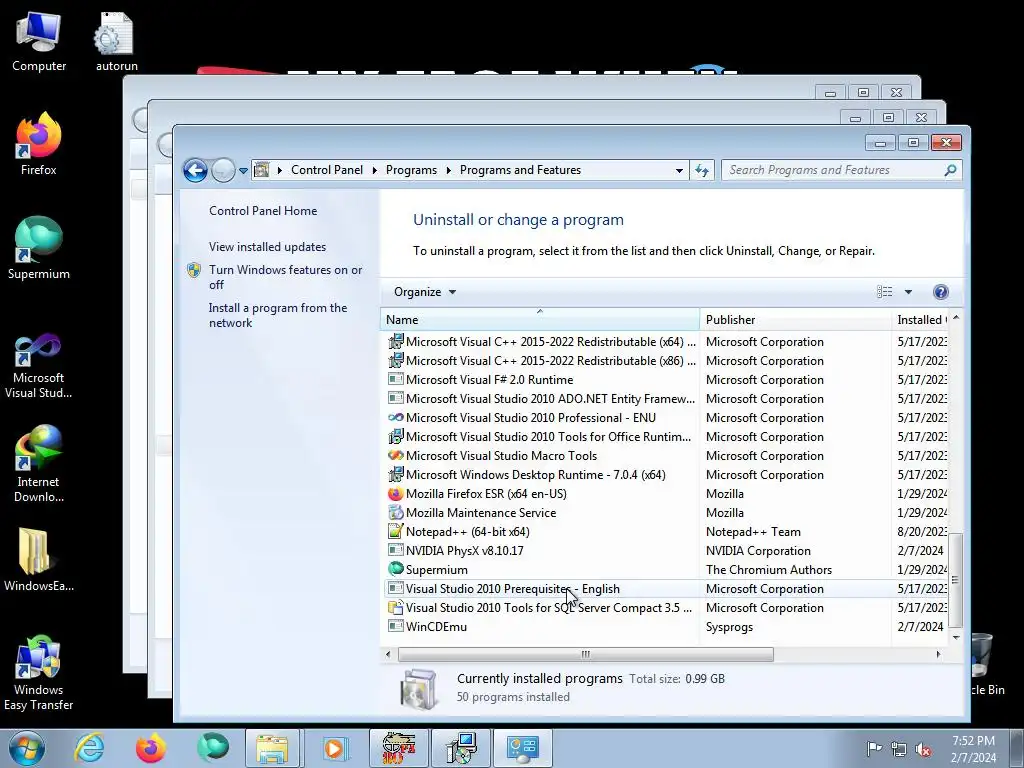Expand arrow after Control Panel breadcrumb
The width and height of the screenshot is (1024, 768).
pyautogui.click(x=375, y=170)
